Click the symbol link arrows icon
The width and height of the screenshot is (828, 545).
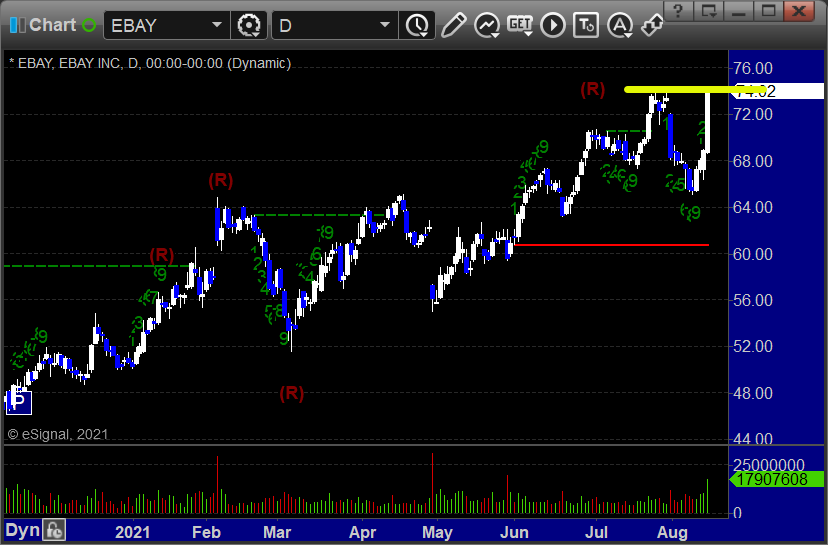(x=652, y=25)
